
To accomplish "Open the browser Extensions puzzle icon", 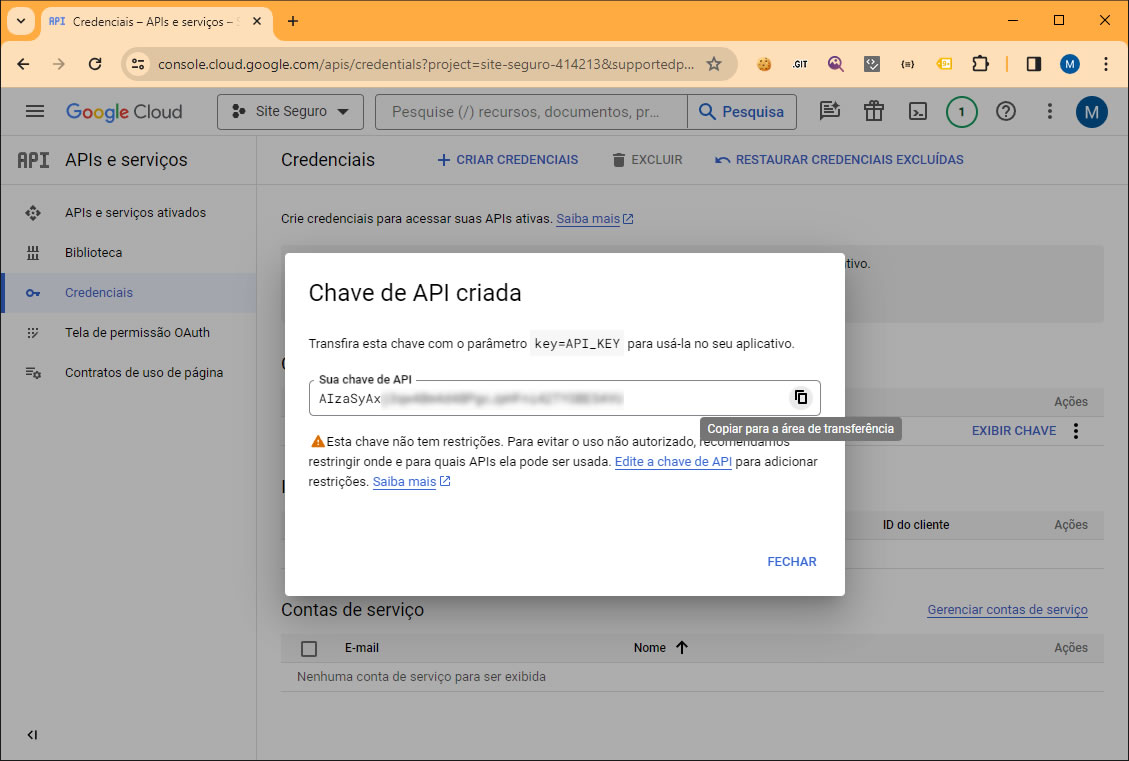I will 980,64.
